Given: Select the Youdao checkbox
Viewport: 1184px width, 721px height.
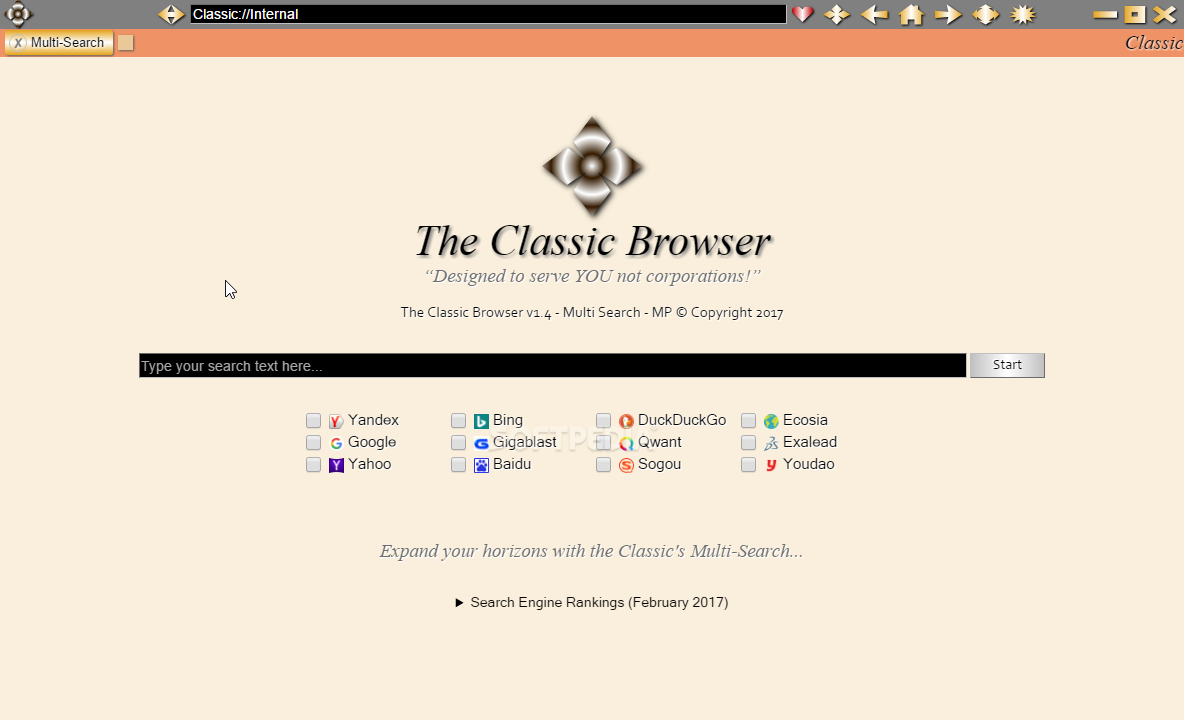Looking at the screenshot, I should click(748, 464).
